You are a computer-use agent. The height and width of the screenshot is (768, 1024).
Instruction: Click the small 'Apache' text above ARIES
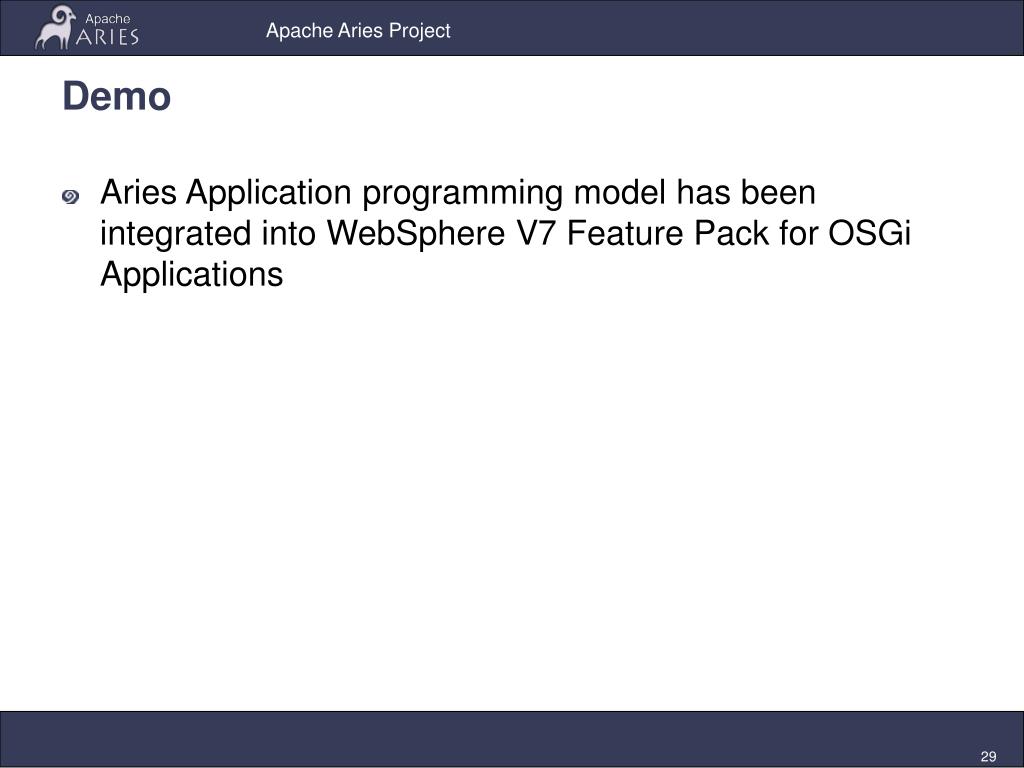point(108,19)
